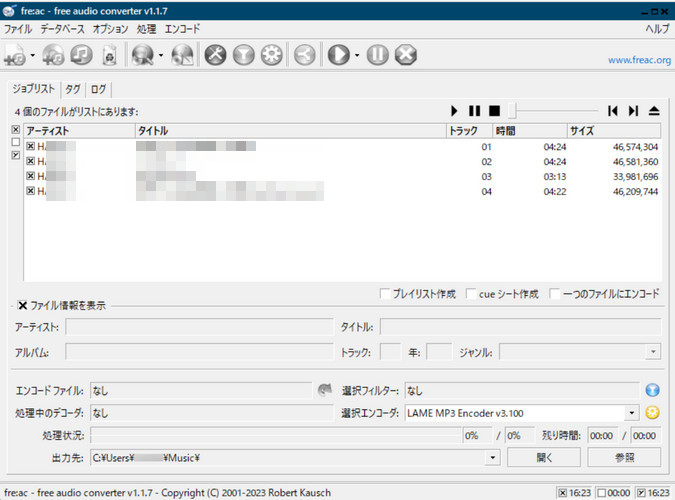
Task: Click the 処理状況 progress bar
Action: 276,435
